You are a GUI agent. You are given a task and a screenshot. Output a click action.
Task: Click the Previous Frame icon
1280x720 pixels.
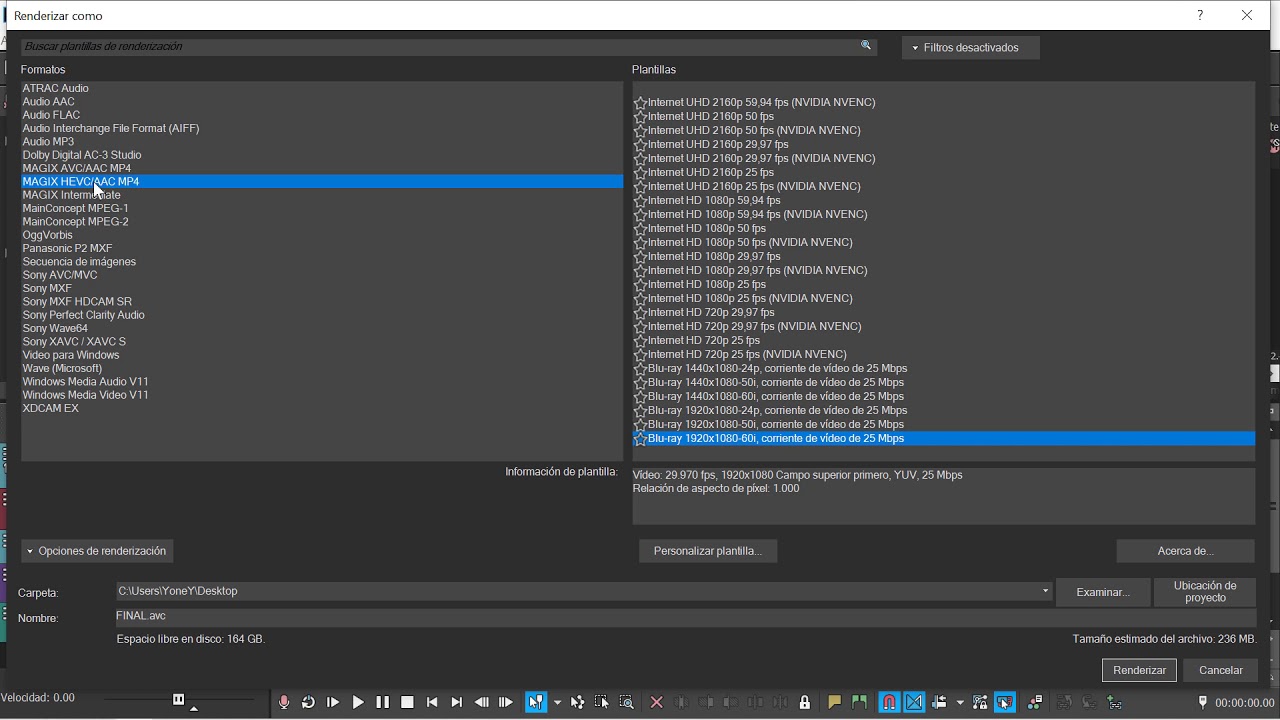481,703
